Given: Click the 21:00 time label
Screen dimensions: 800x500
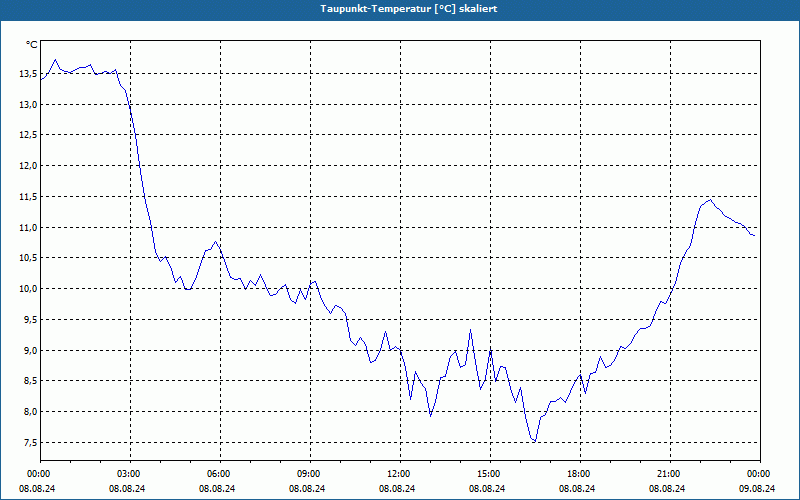Looking at the screenshot, I should [667, 474].
